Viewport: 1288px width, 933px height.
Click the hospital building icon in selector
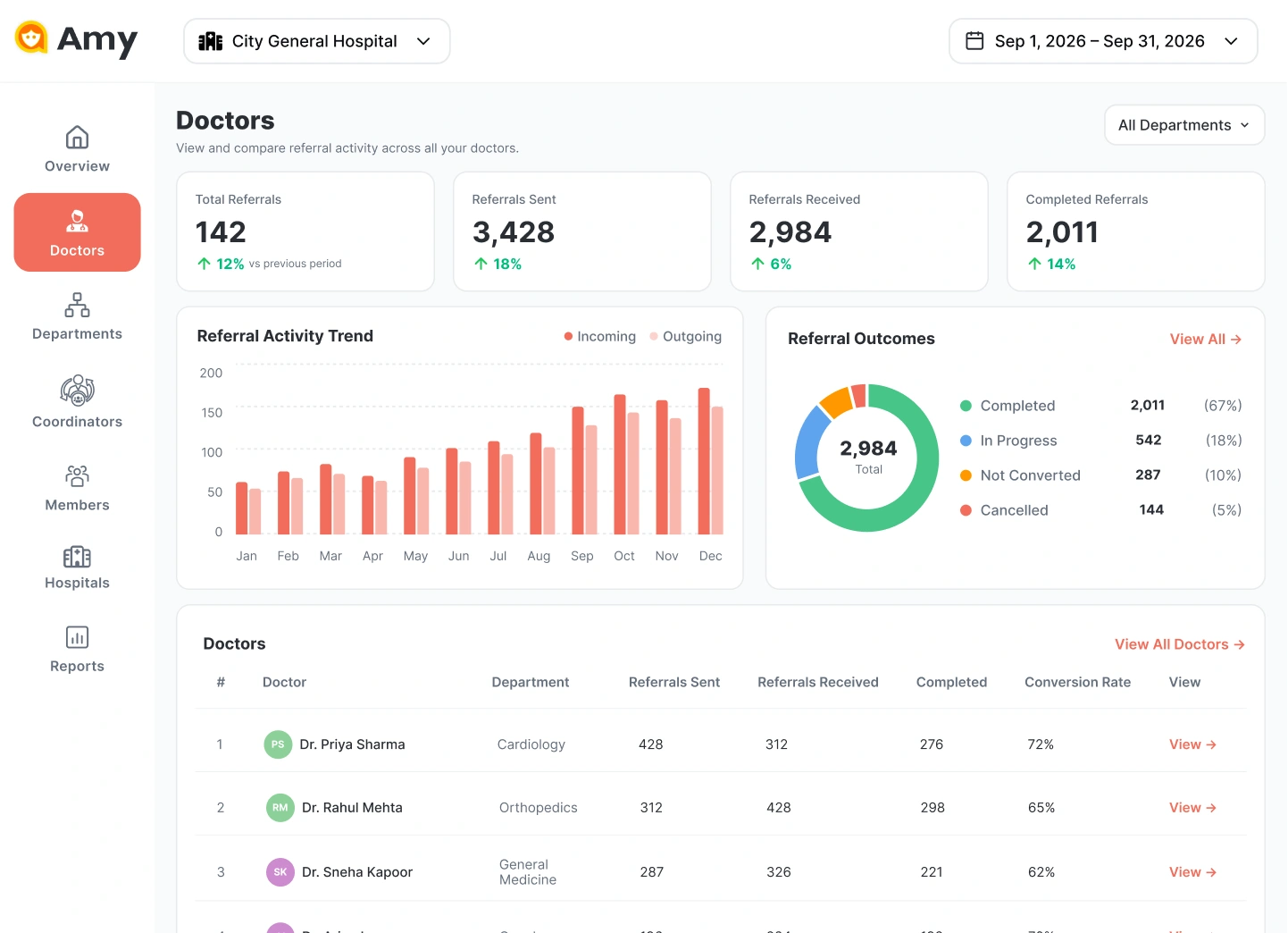pyautogui.click(x=211, y=41)
